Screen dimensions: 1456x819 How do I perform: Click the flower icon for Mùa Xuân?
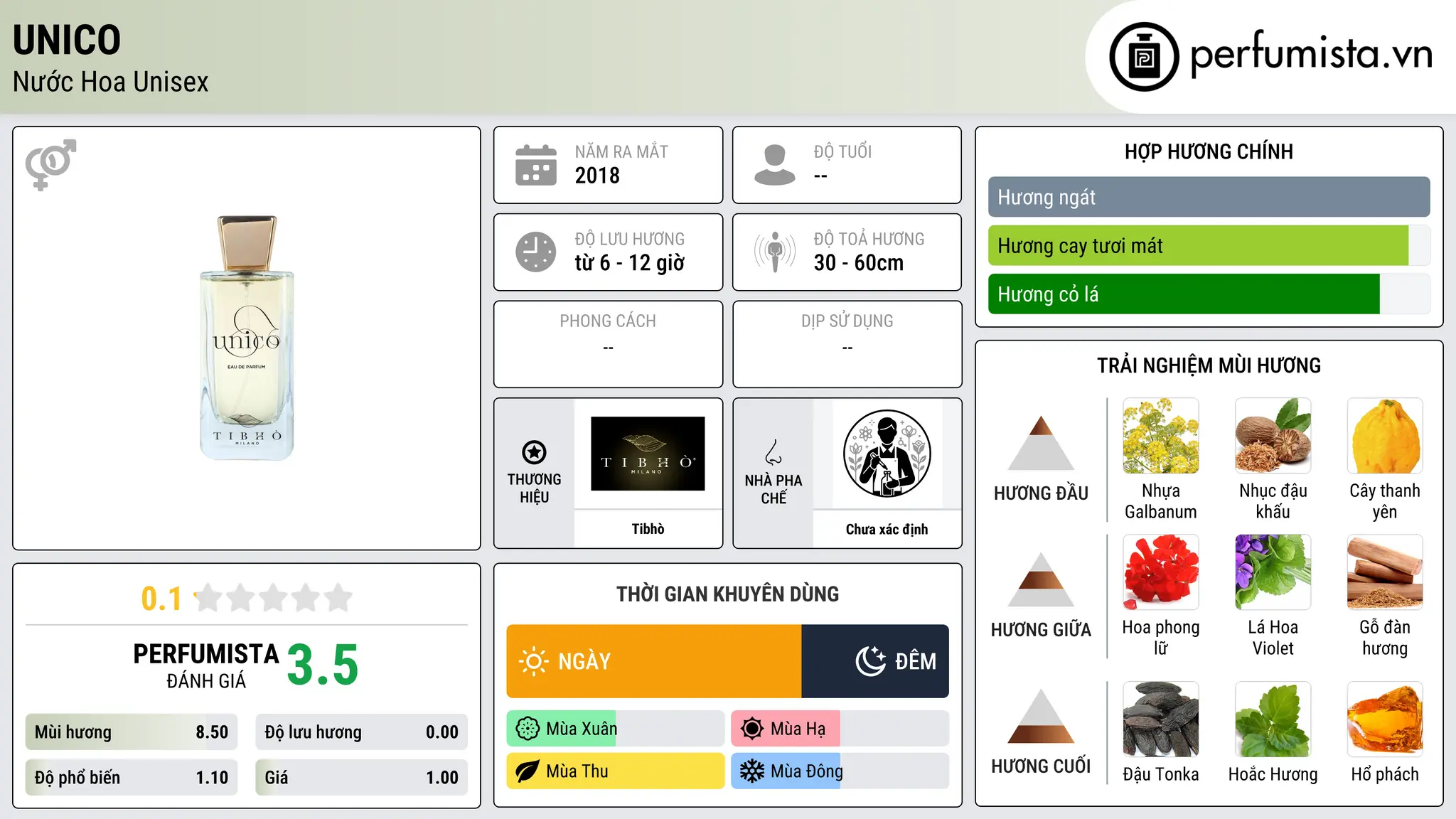coord(528,729)
